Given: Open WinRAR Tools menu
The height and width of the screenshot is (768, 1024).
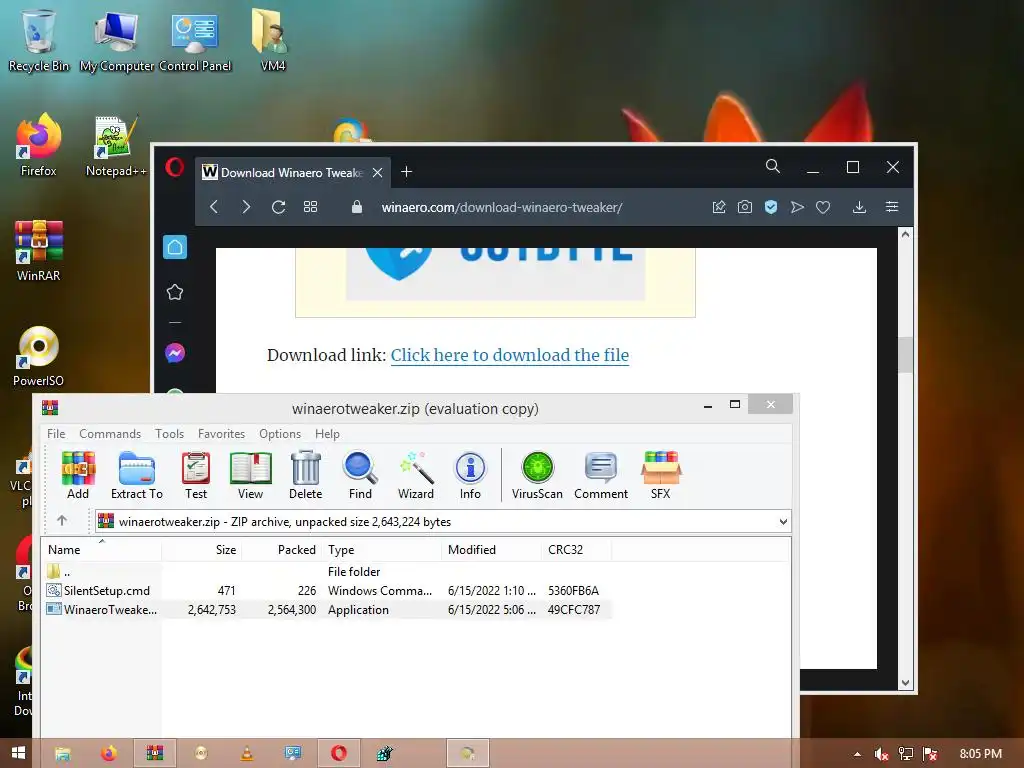Looking at the screenshot, I should pyautogui.click(x=169, y=434).
